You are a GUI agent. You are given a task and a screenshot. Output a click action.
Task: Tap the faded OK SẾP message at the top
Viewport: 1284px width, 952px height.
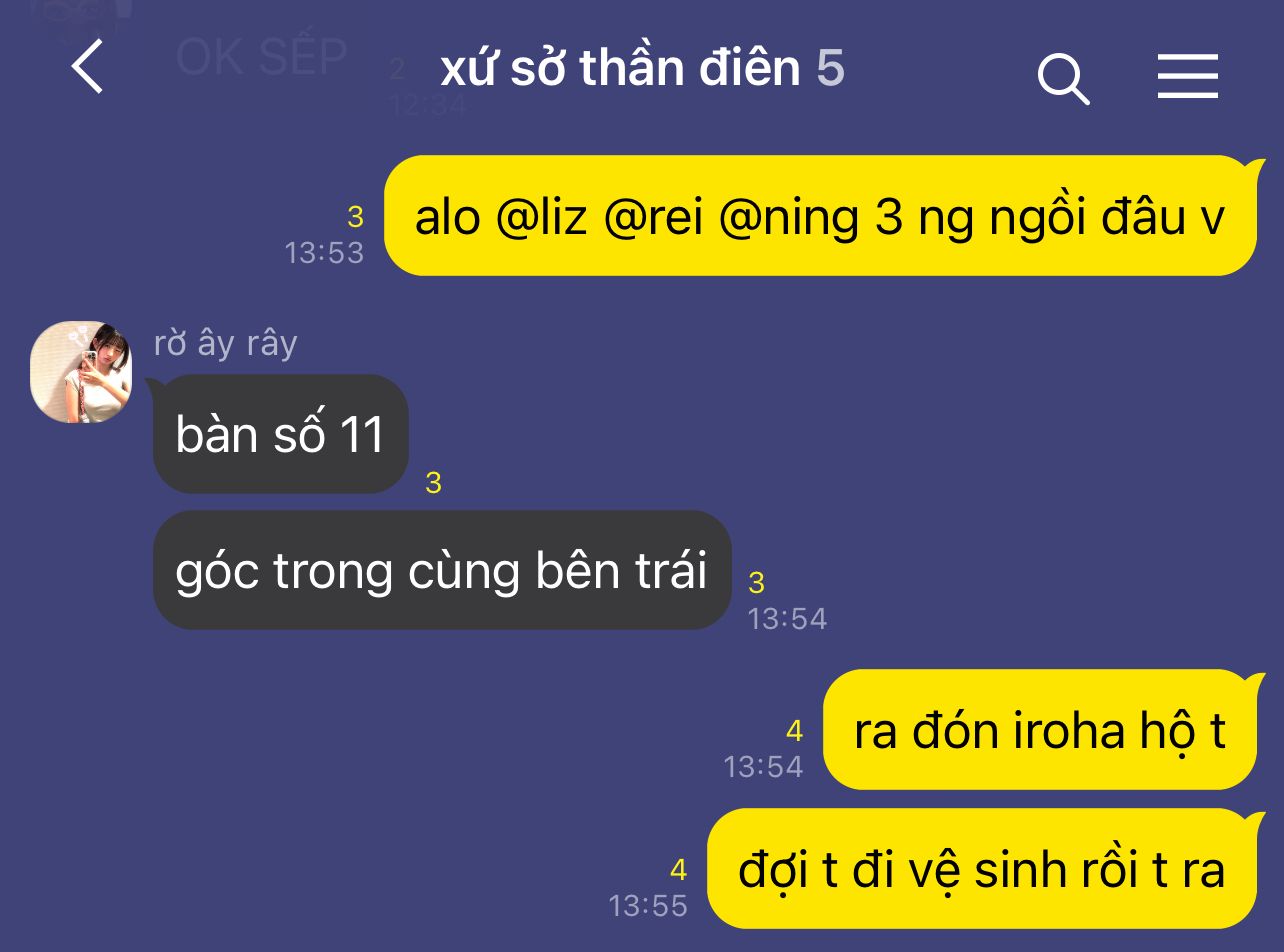point(261,57)
